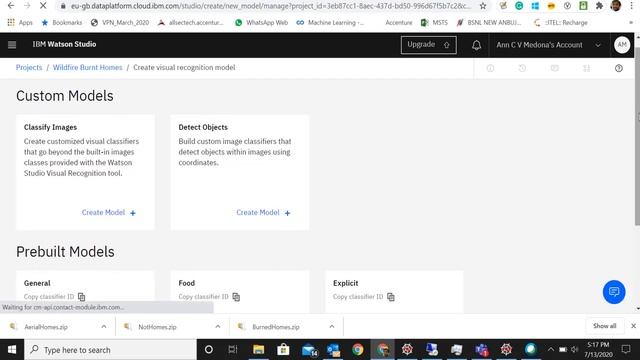Expand AerialHomes.zip download options
Screen dimensions: 640x360
[x=104, y=327]
